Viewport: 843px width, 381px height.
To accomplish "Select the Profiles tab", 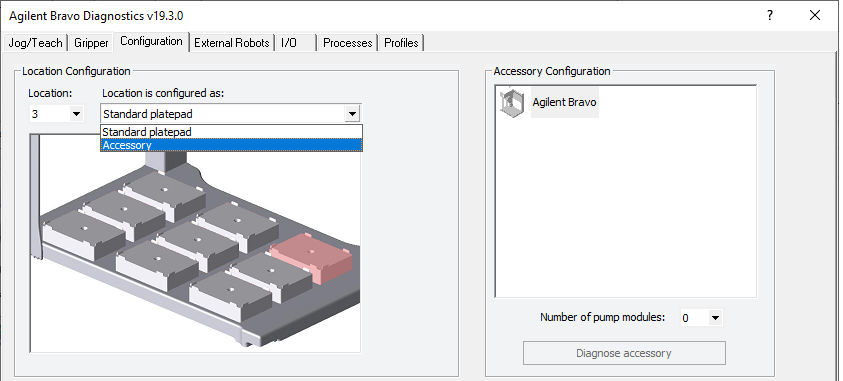I will [x=401, y=43].
